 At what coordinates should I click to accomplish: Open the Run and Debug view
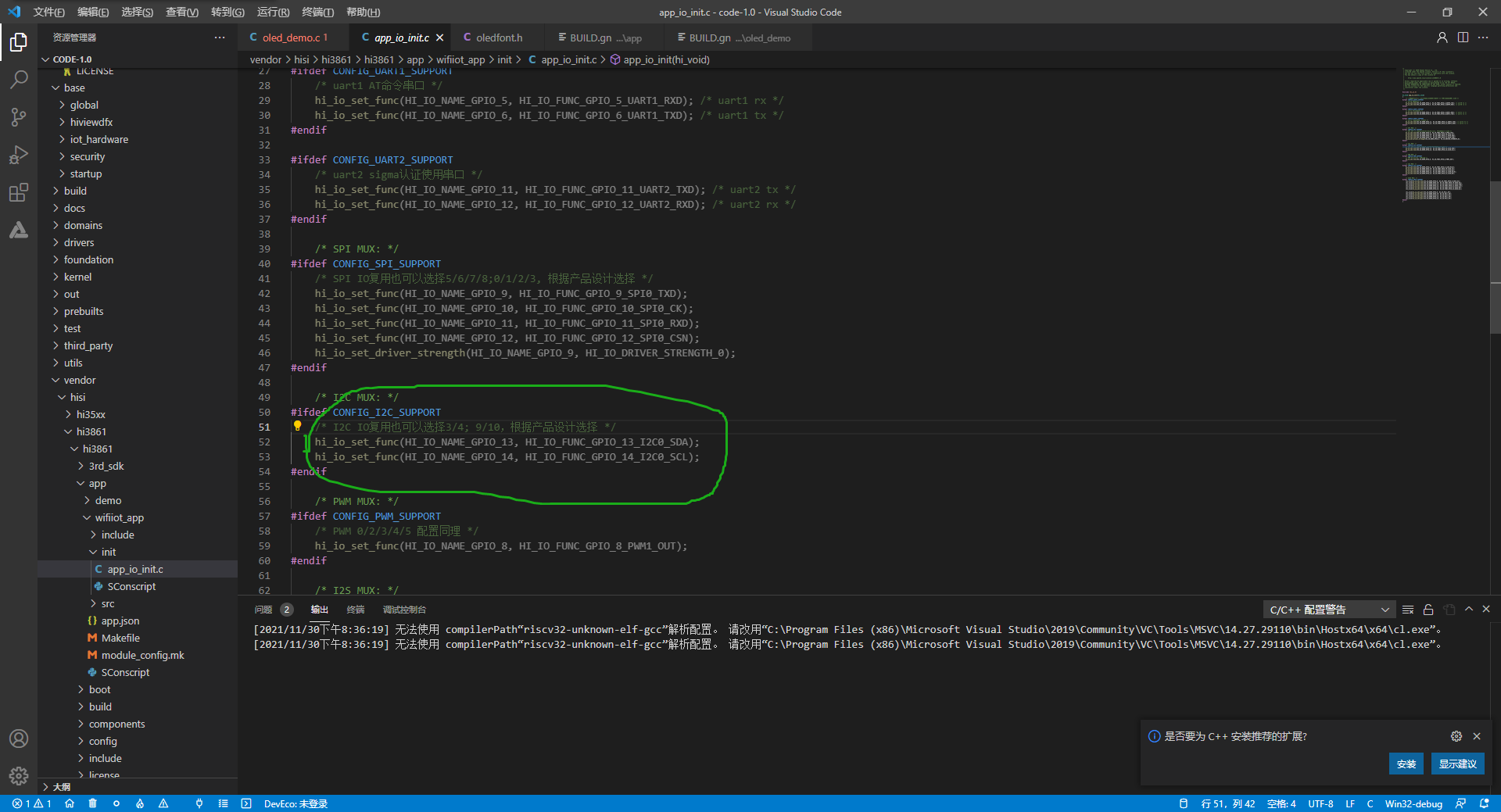coord(19,155)
